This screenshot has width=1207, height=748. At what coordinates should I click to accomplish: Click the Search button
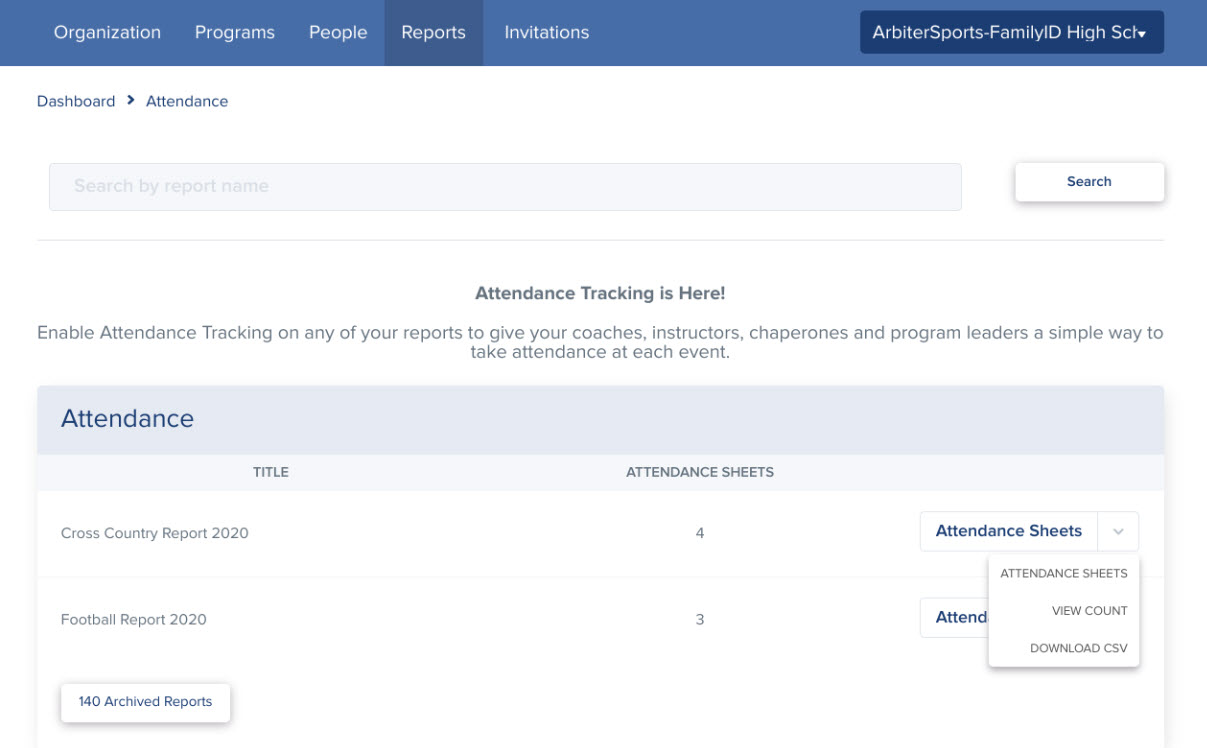point(1089,181)
